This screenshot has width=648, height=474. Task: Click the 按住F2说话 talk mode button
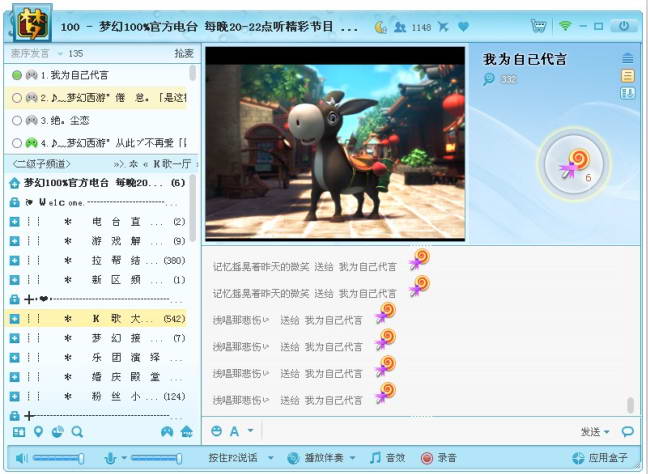(233, 458)
